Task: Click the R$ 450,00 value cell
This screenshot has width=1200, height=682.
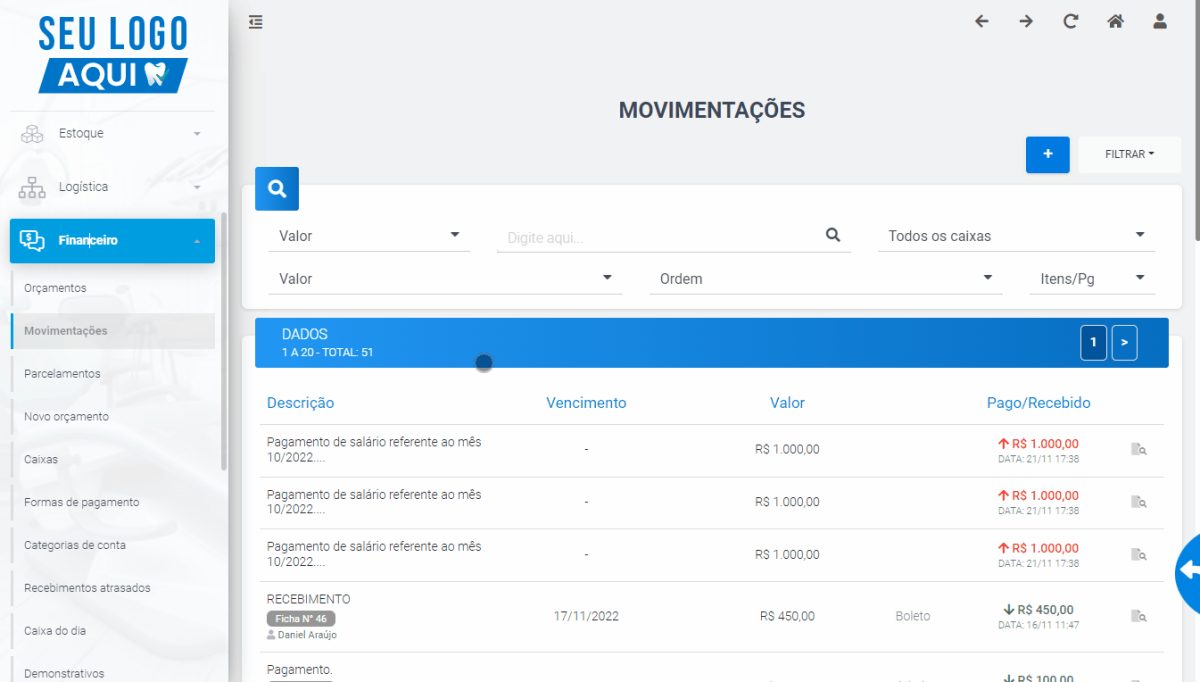Action: [x=787, y=616]
